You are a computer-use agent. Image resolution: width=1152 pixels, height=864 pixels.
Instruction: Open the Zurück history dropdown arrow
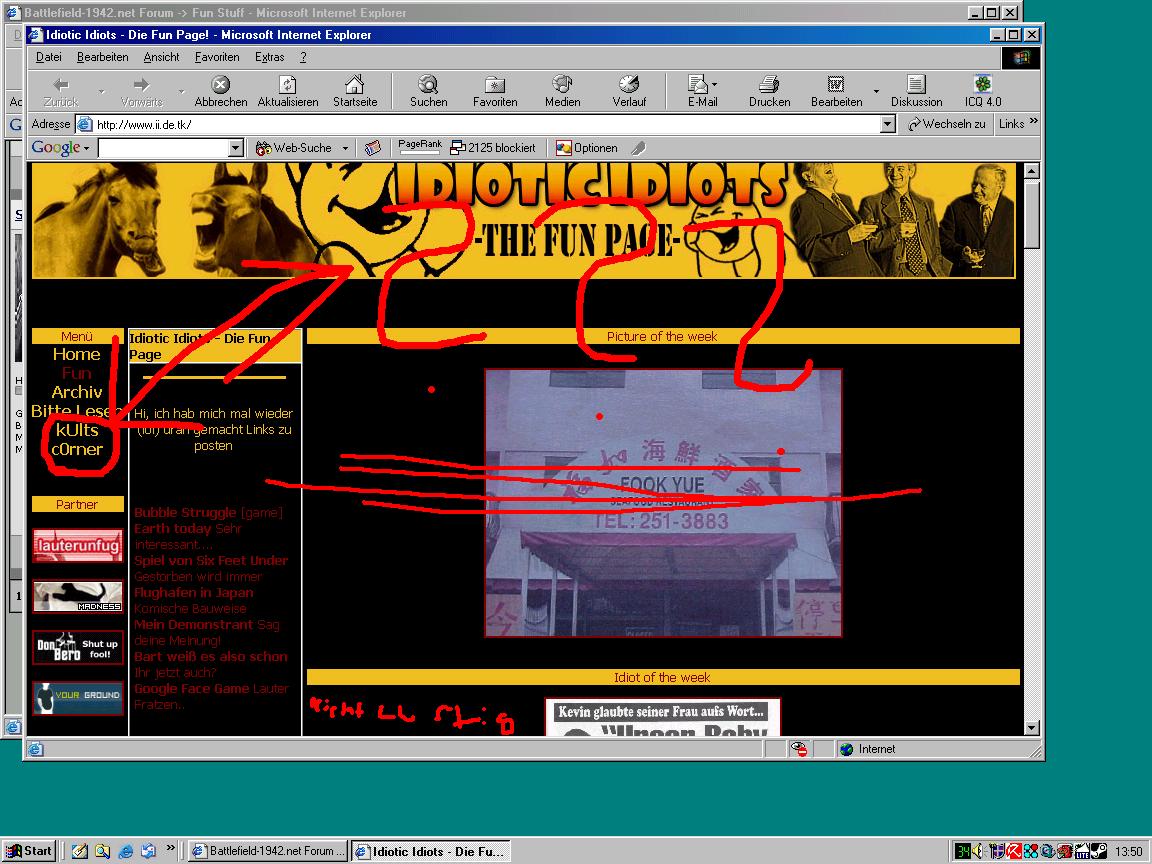coord(101,92)
